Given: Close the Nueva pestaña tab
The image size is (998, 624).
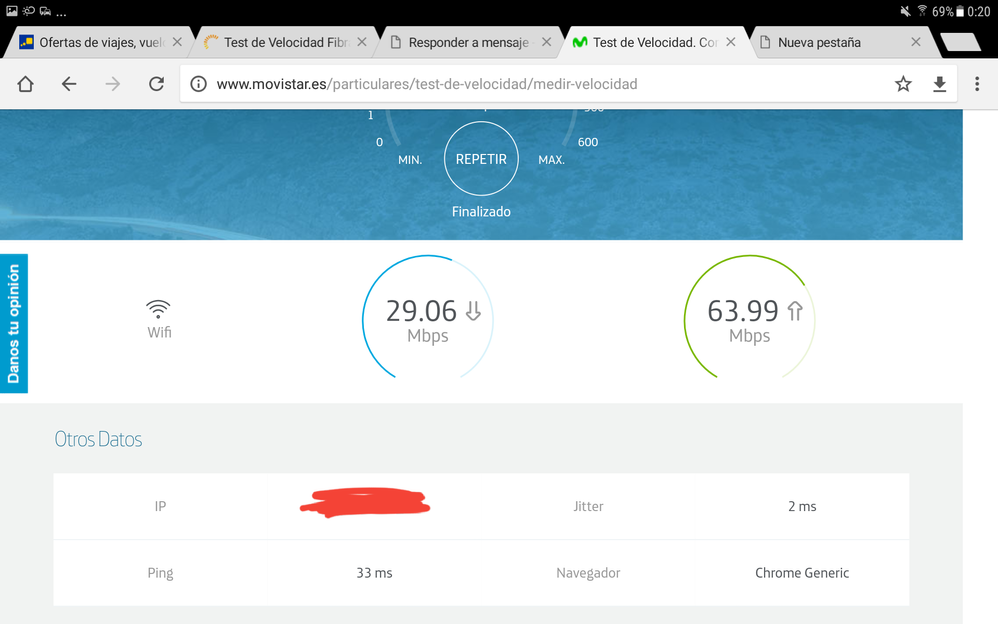Looking at the screenshot, I should [915, 42].
